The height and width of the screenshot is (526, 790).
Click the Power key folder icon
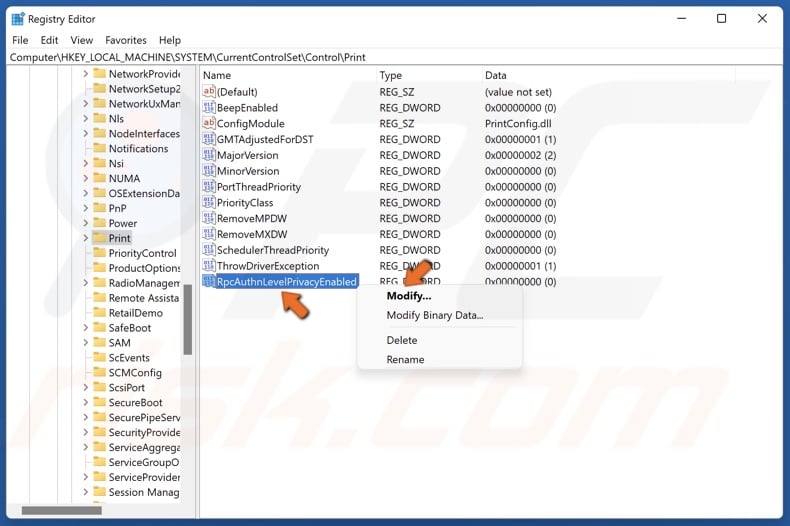(x=100, y=223)
